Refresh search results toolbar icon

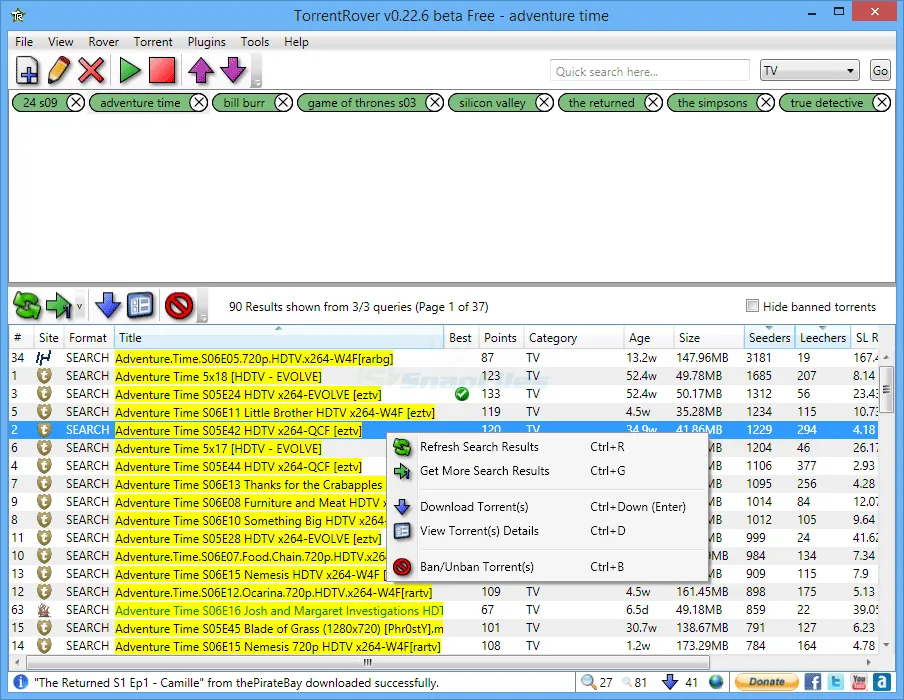tap(27, 305)
